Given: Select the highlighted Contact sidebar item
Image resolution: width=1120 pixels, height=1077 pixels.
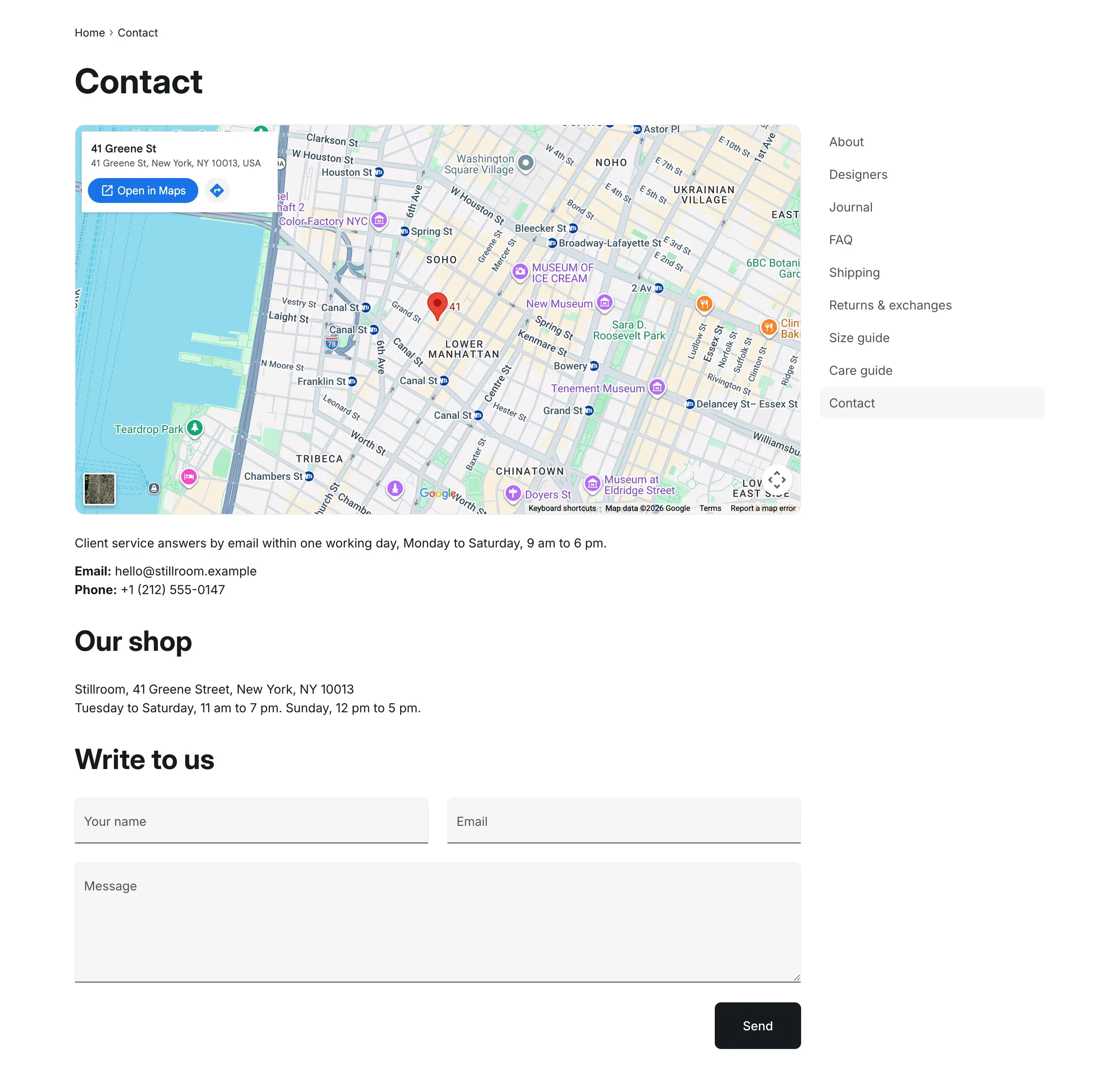Looking at the screenshot, I should tap(932, 403).
